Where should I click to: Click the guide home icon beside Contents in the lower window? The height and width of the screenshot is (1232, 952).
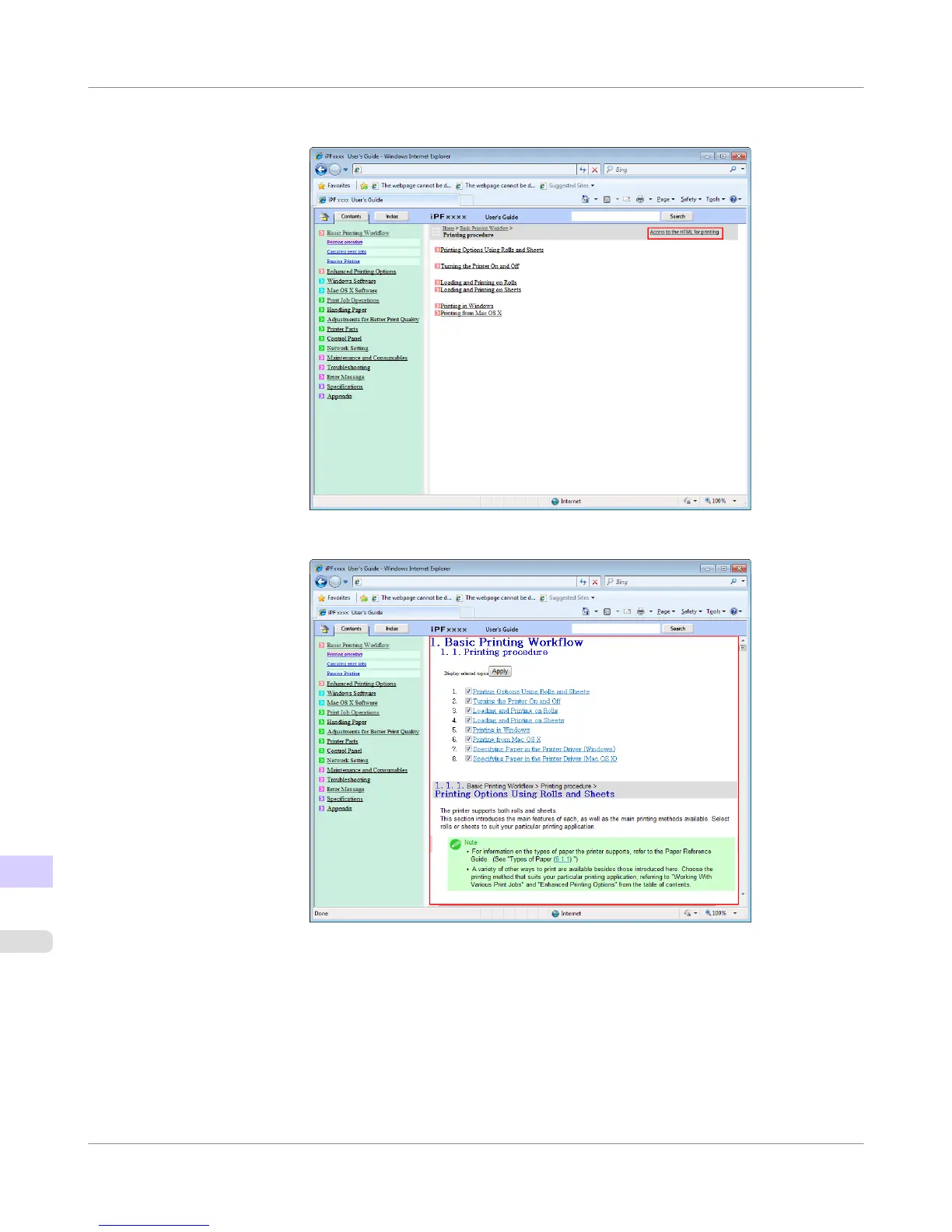click(324, 629)
